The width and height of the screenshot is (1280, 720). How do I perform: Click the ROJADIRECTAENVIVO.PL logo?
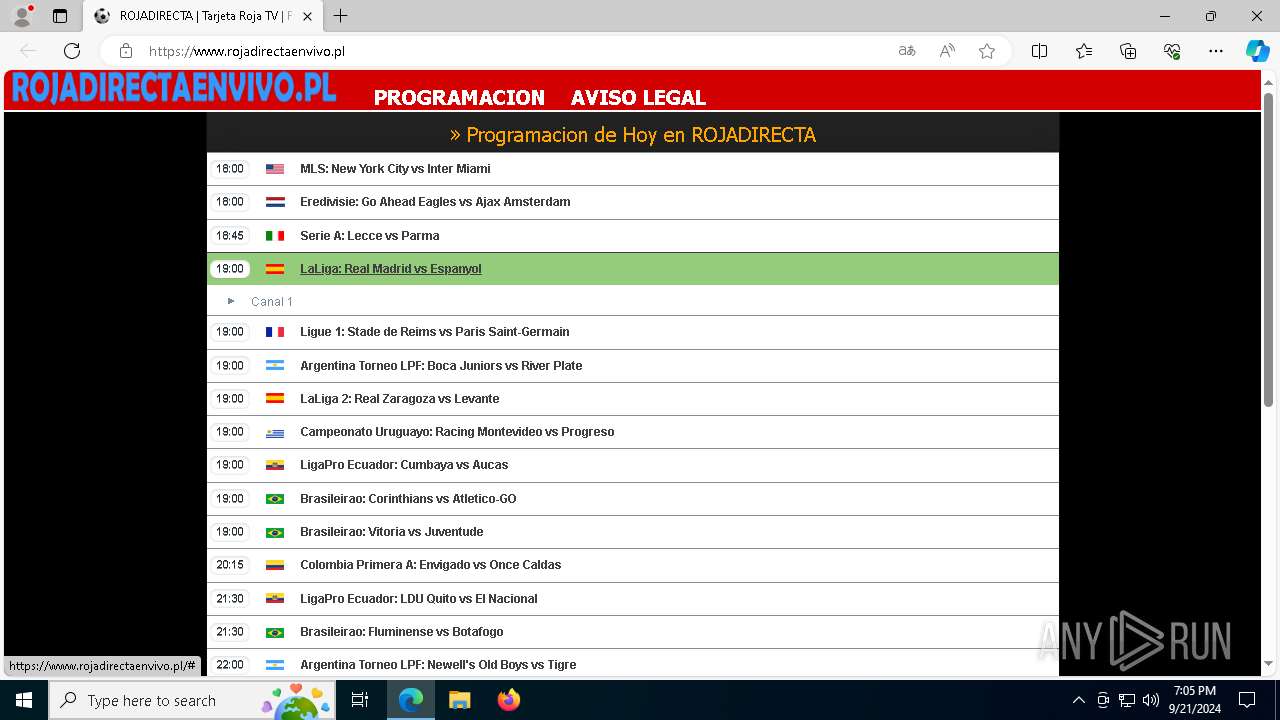pos(173,88)
